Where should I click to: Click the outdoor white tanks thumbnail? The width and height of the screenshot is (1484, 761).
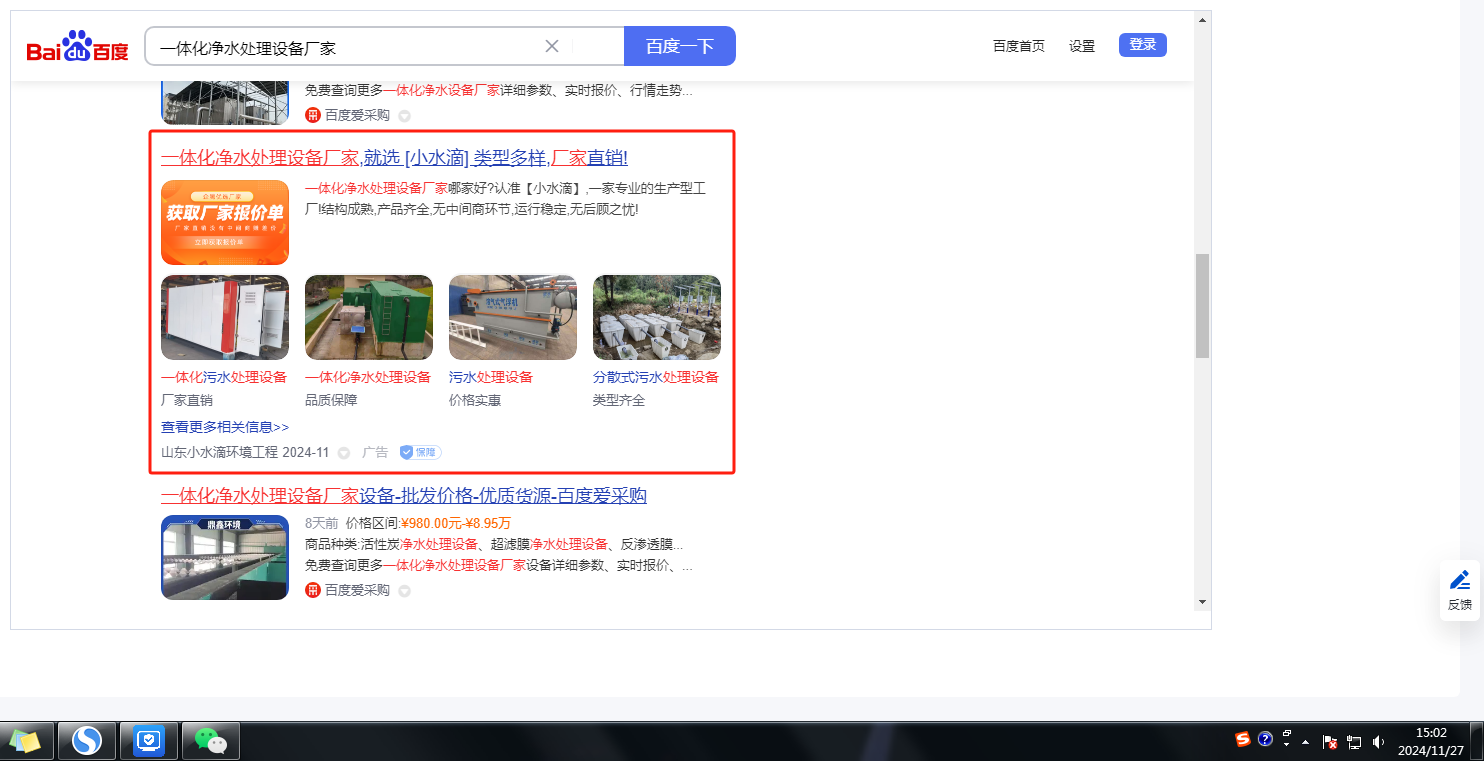[x=657, y=317]
